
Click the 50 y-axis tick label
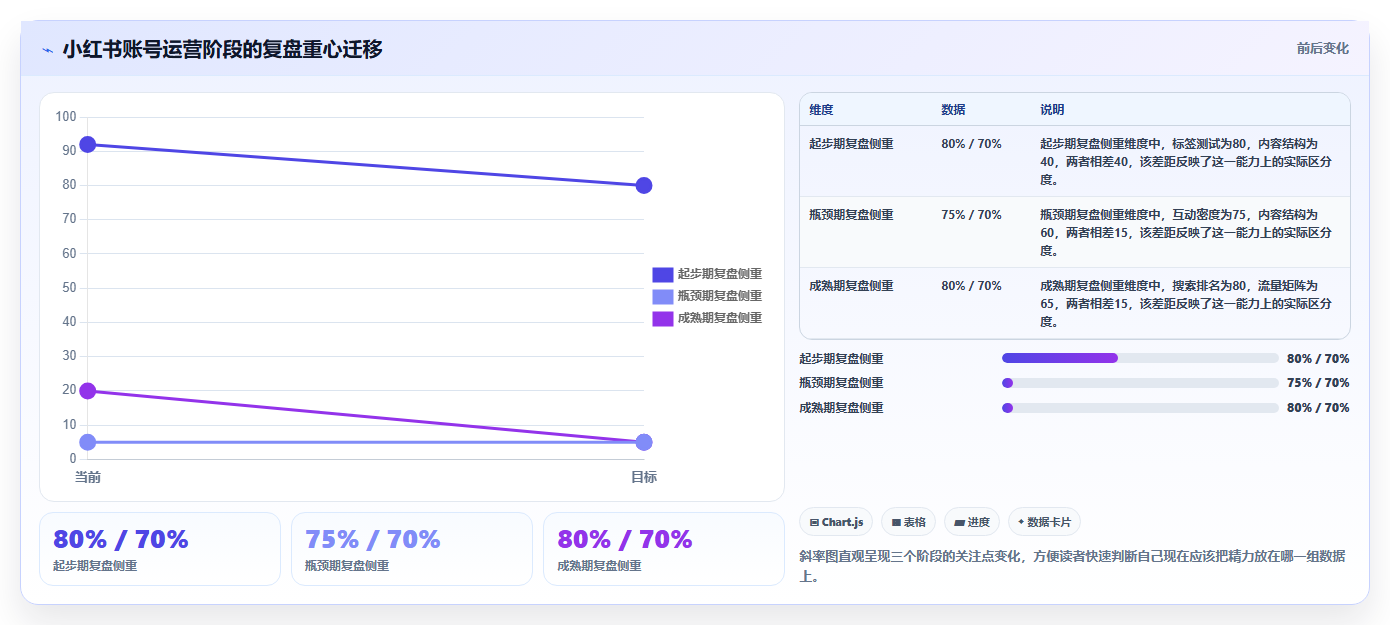point(69,288)
